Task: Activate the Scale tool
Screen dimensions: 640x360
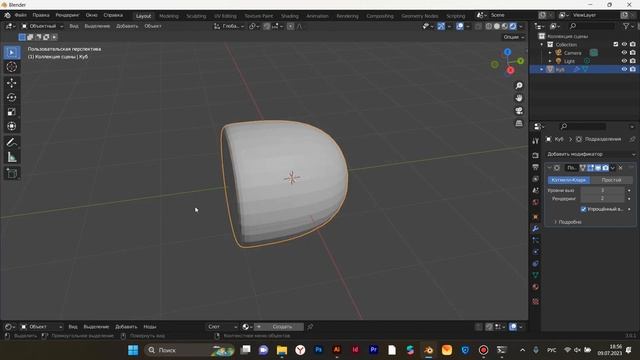Action: point(11,112)
